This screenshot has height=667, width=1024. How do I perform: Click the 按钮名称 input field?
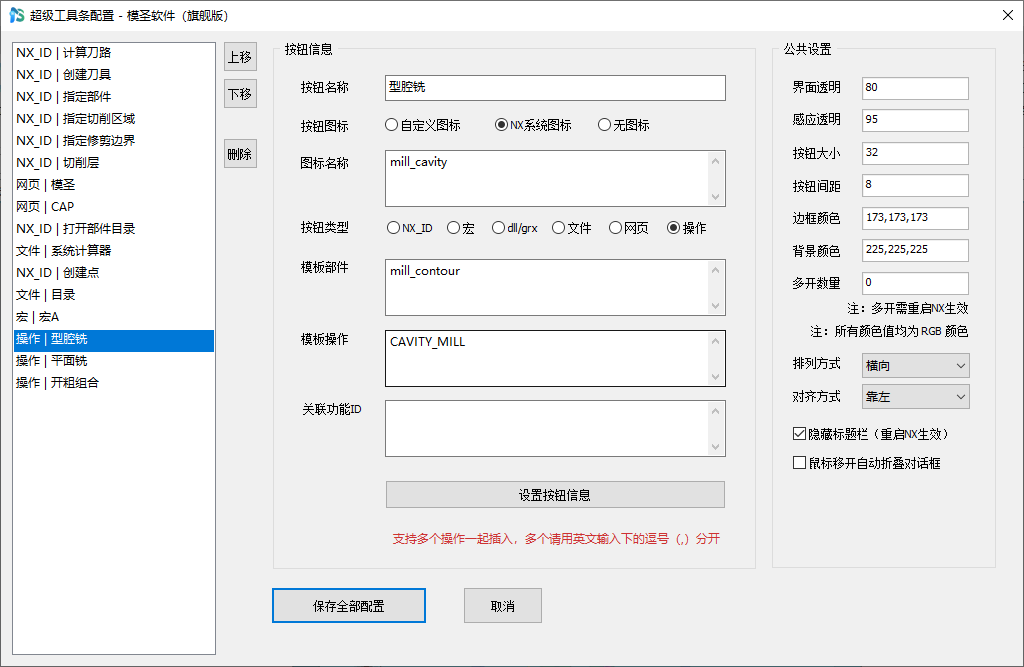tap(555, 88)
